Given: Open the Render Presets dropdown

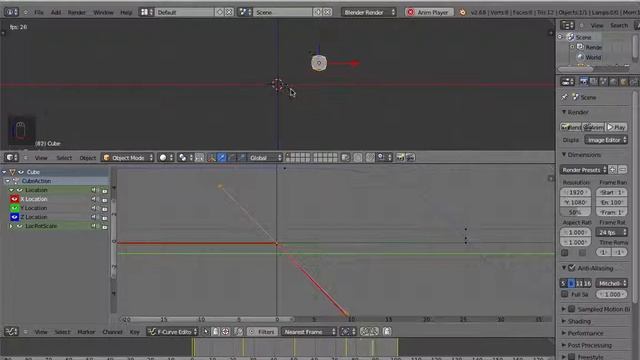Looking at the screenshot, I should (584, 170).
